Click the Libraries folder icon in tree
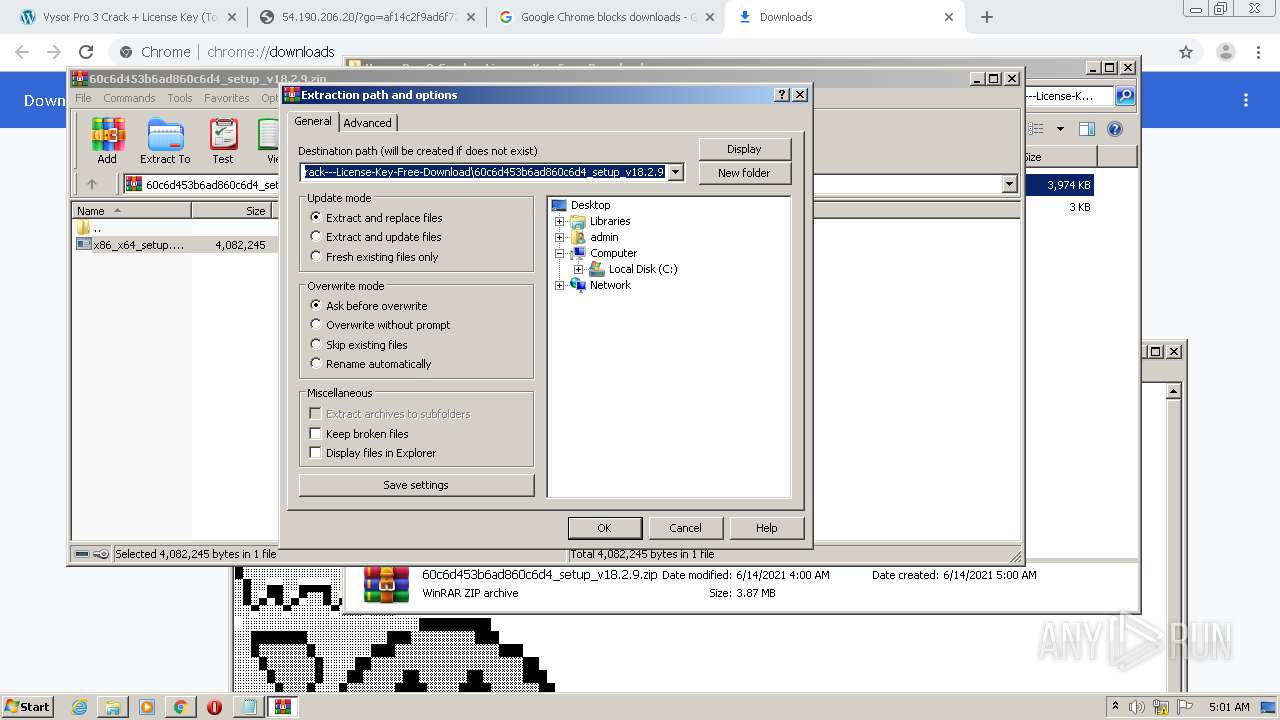This screenshot has width=1280, height=720. click(x=578, y=221)
